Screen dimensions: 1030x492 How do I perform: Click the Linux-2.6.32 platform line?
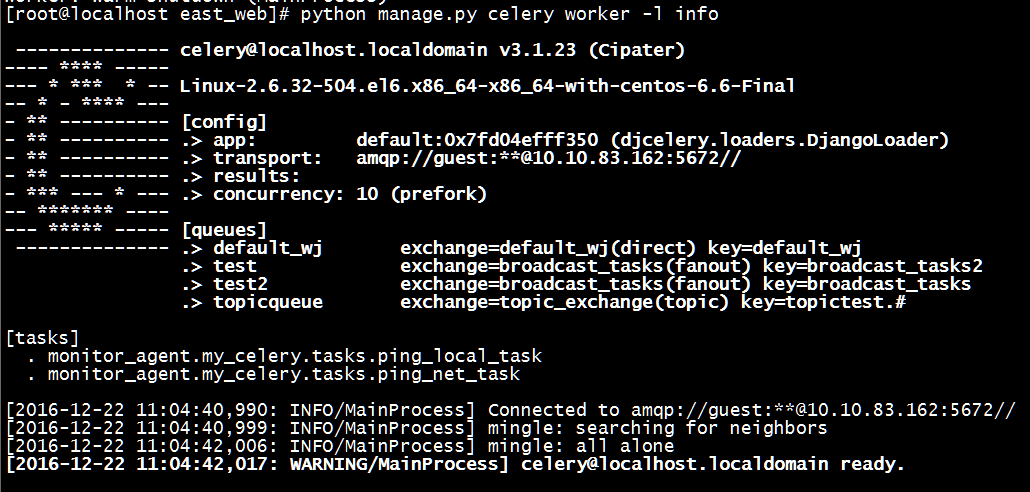[x=487, y=86]
